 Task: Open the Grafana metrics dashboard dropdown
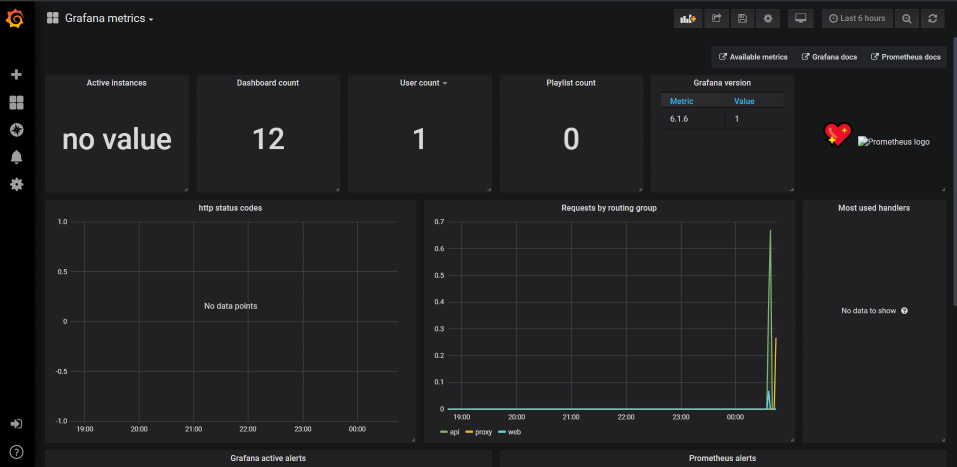click(109, 18)
